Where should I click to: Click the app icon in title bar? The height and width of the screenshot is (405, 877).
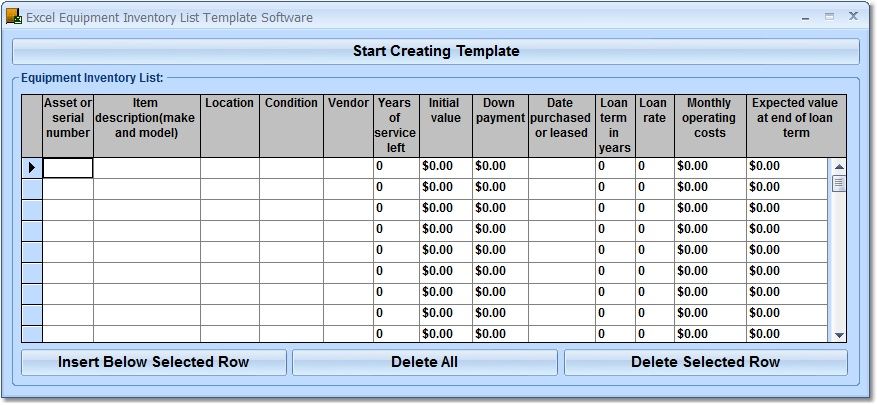[13, 17]
